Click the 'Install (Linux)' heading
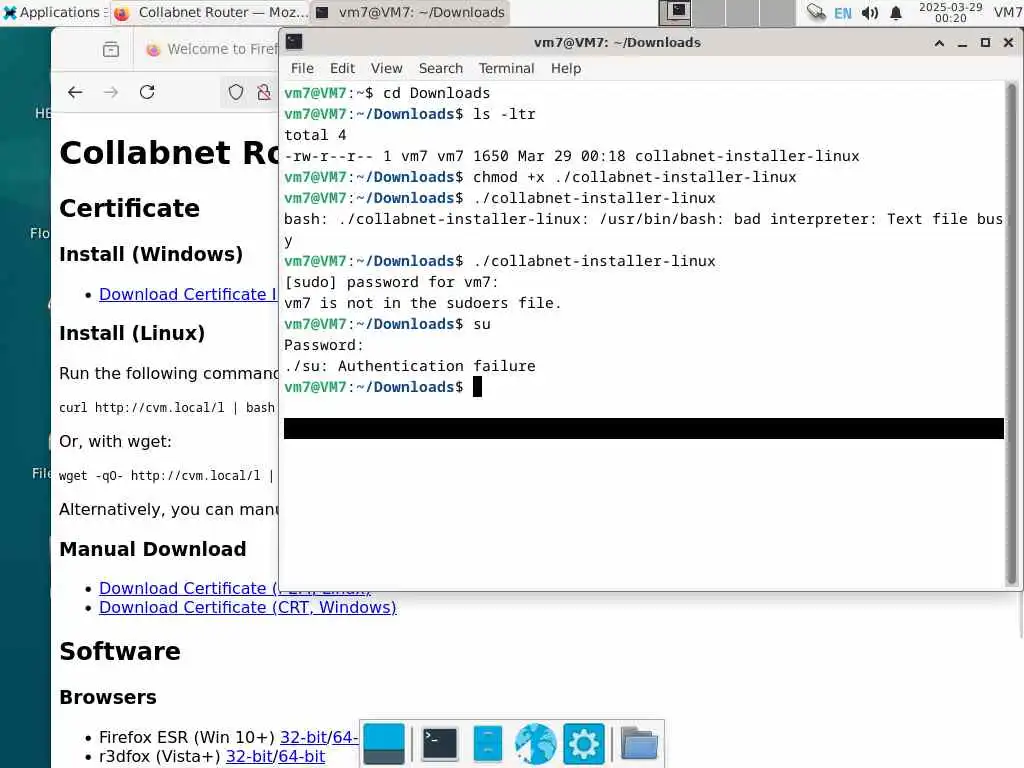 (132, 333)
